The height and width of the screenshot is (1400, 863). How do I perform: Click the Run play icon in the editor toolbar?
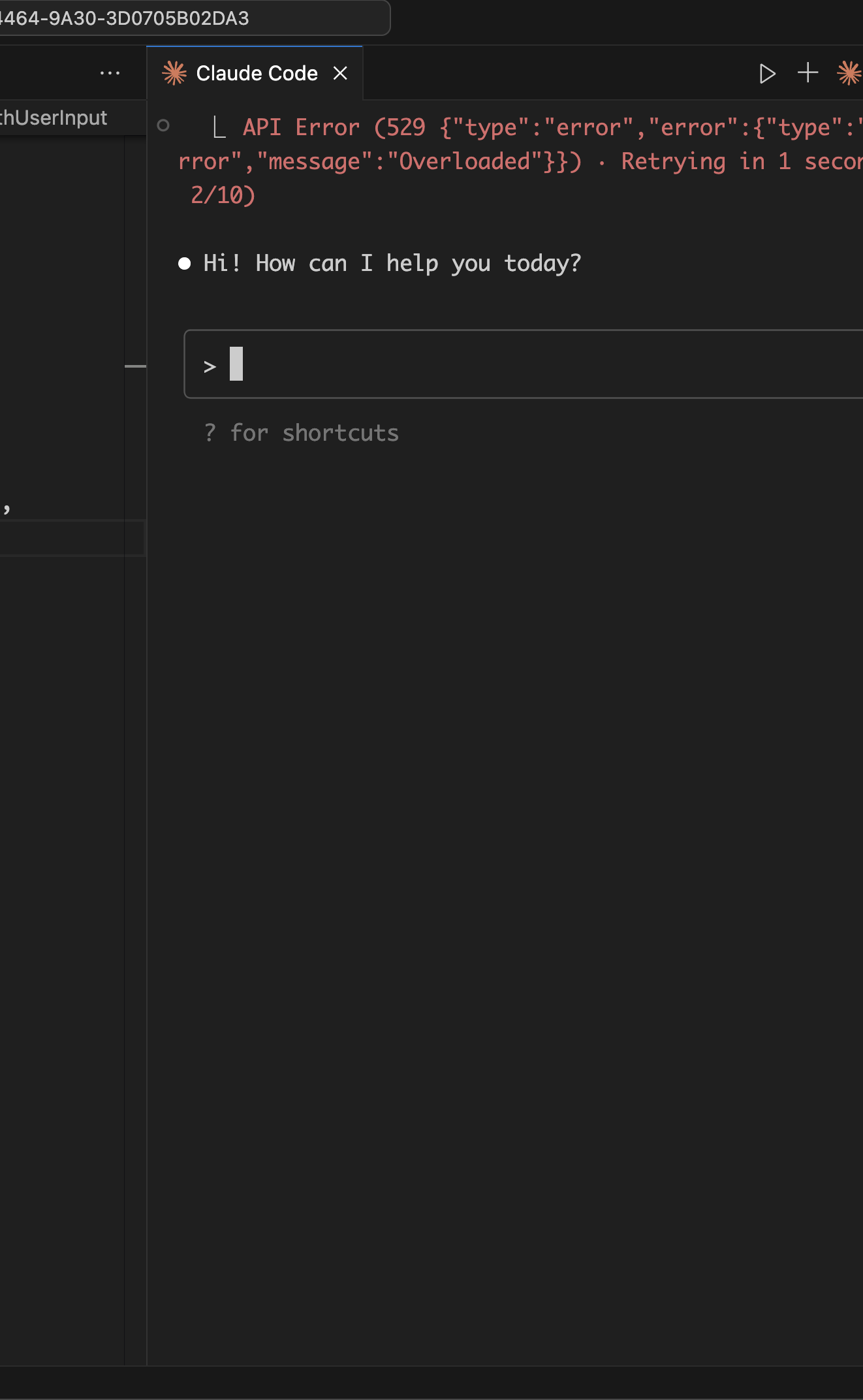[768, 73]
